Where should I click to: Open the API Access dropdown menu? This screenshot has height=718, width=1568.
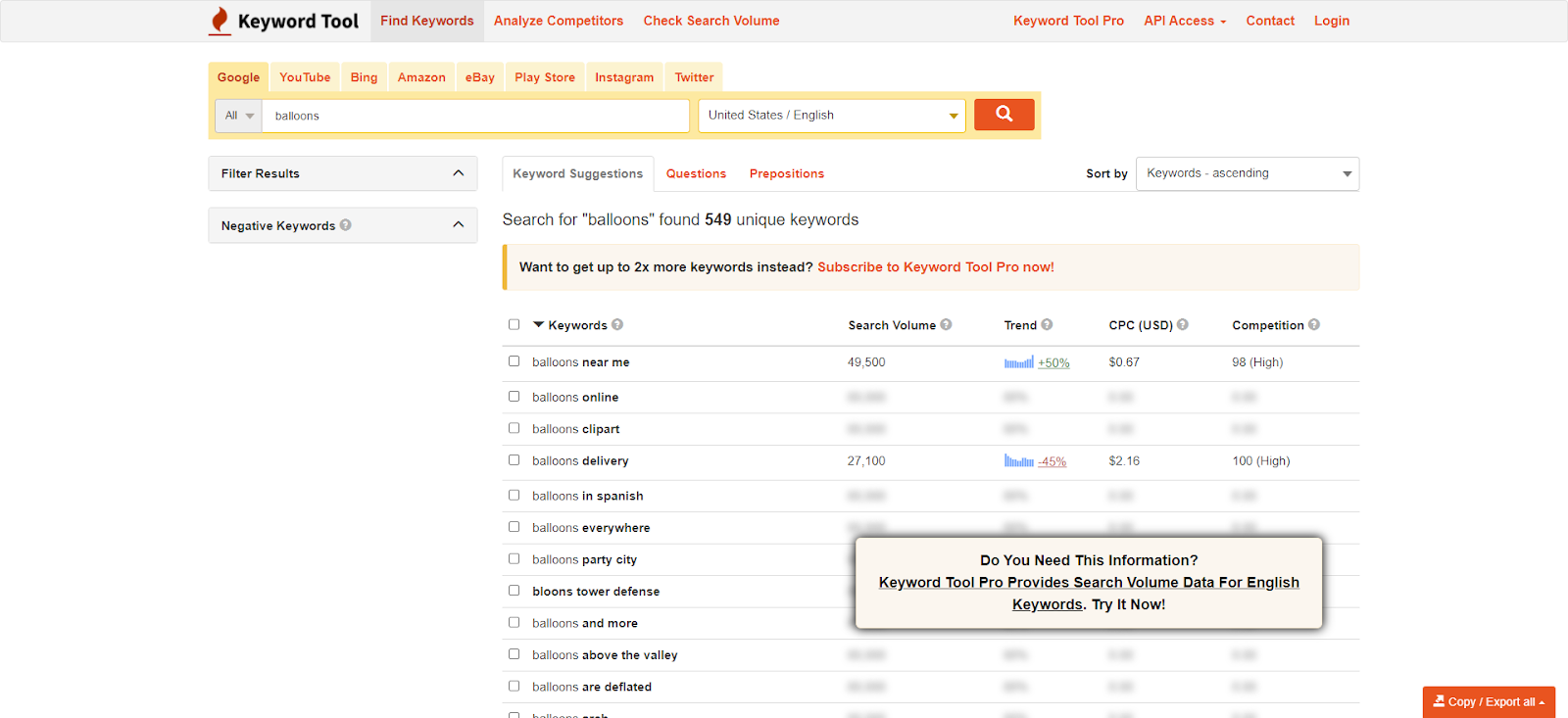(1185, 21)
